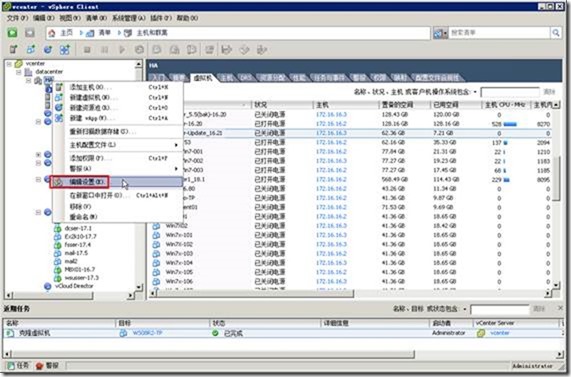Click the tree panel scroll-up arrow
The height and width of the screenshot is (377, 571).
click(138, 64)
